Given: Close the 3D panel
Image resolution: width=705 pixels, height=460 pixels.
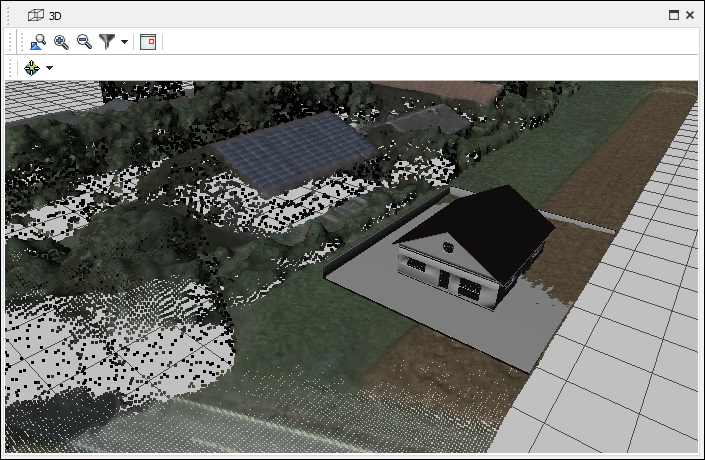Looking at the screenshot, I should (x=690, y=15).
